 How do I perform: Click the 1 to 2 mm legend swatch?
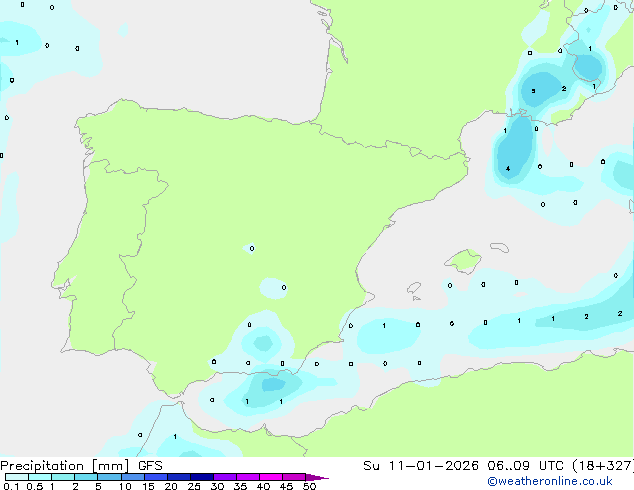click(x=63, y=477)
